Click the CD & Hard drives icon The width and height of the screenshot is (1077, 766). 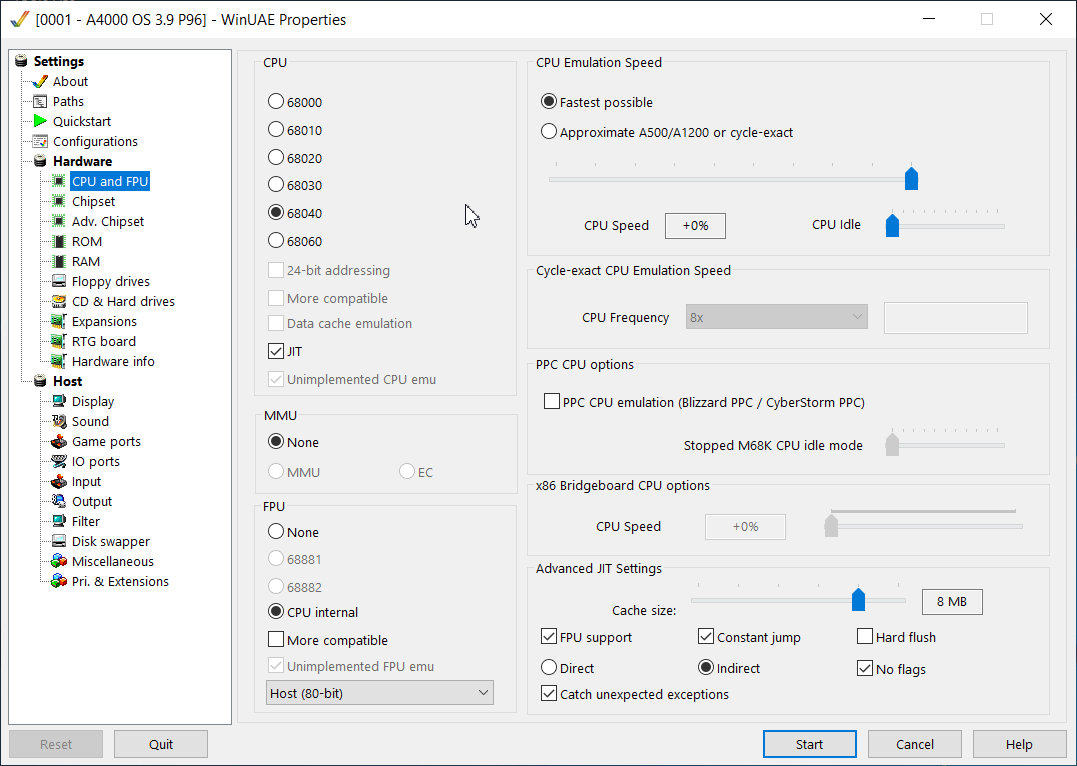(x=59, y=301)
